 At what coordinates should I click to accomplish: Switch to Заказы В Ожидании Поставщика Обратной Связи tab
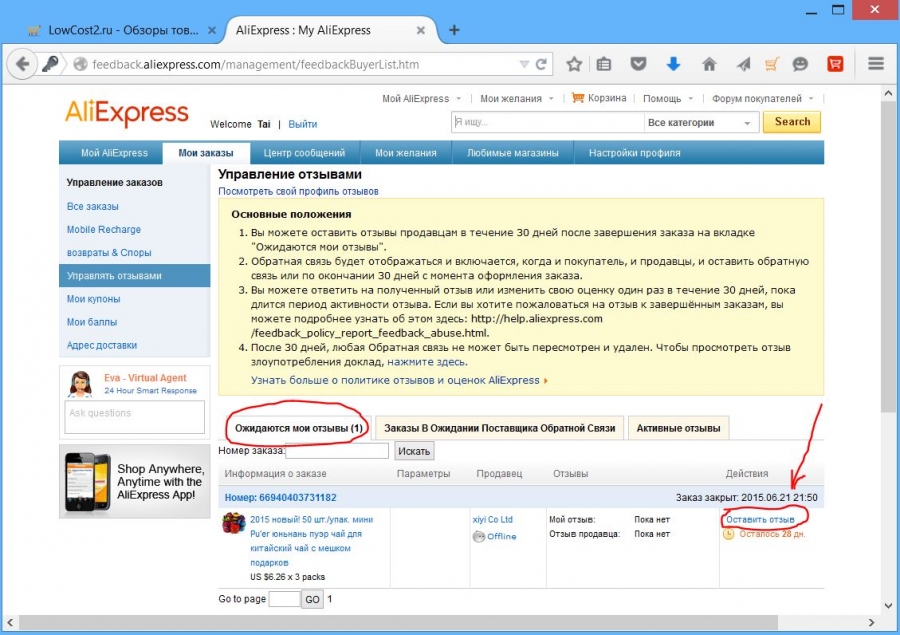pos(499,428)
